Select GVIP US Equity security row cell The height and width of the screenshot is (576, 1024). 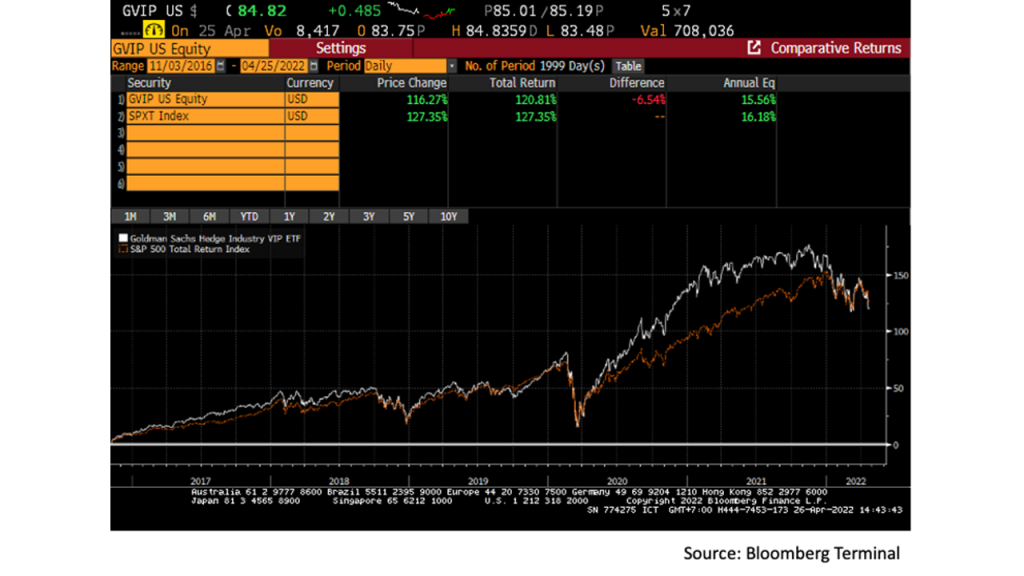point(205,99)
